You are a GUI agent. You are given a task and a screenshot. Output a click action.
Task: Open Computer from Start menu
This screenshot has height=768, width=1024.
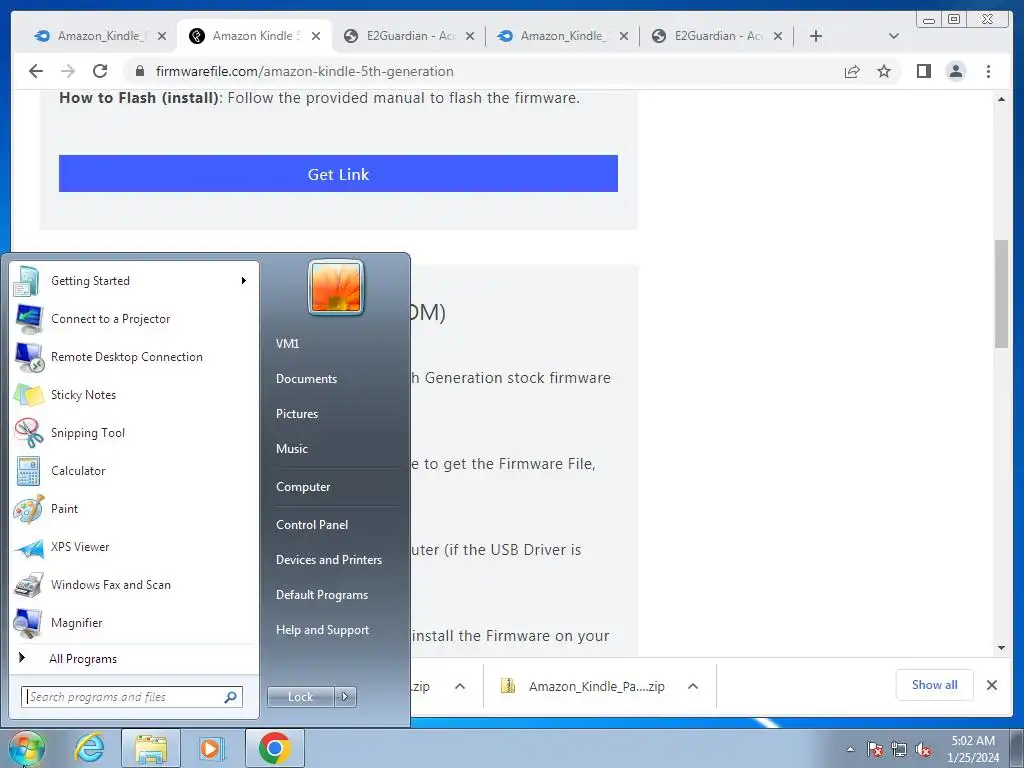click(303, 487)
